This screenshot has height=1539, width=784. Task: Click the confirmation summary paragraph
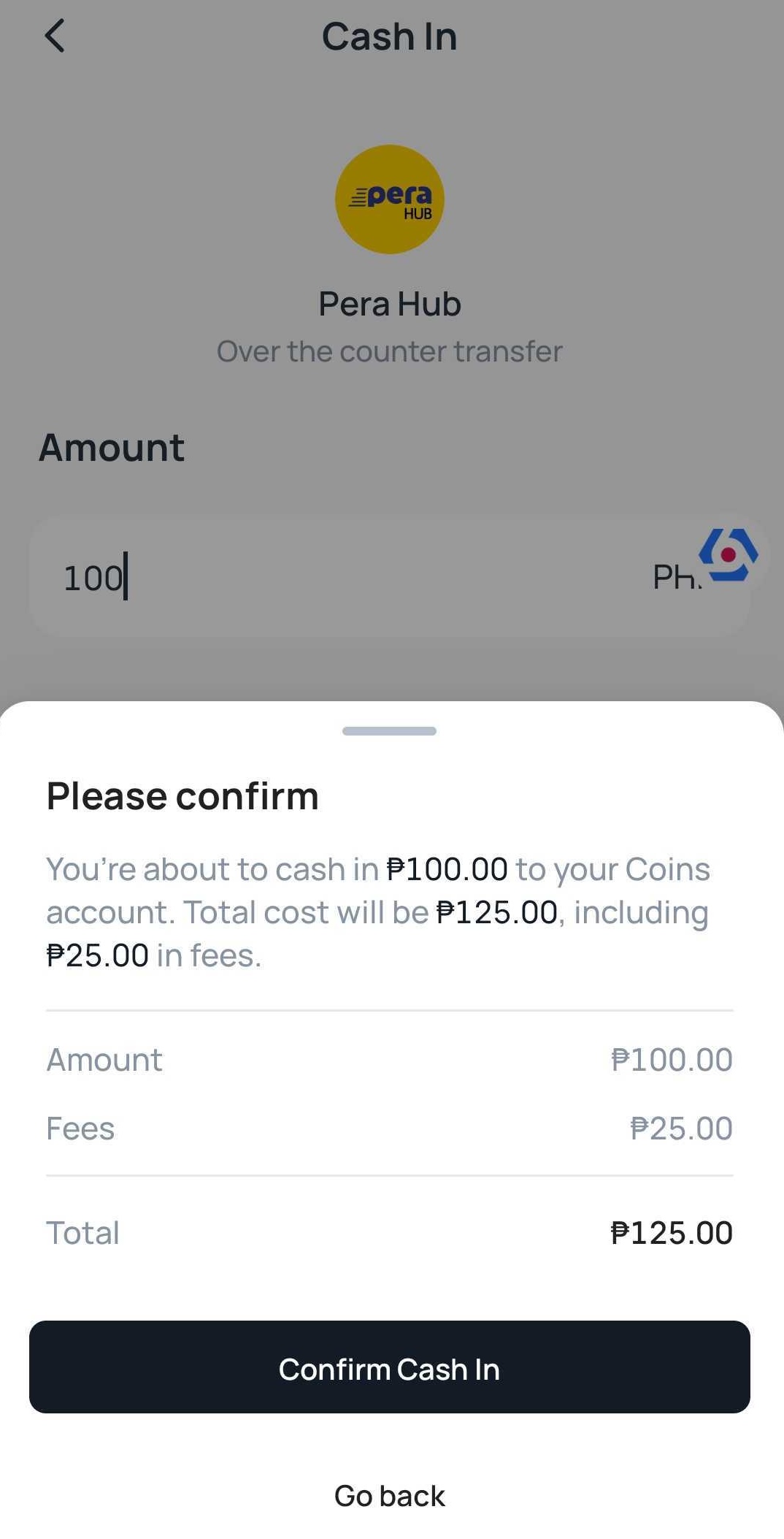[378, 912]
